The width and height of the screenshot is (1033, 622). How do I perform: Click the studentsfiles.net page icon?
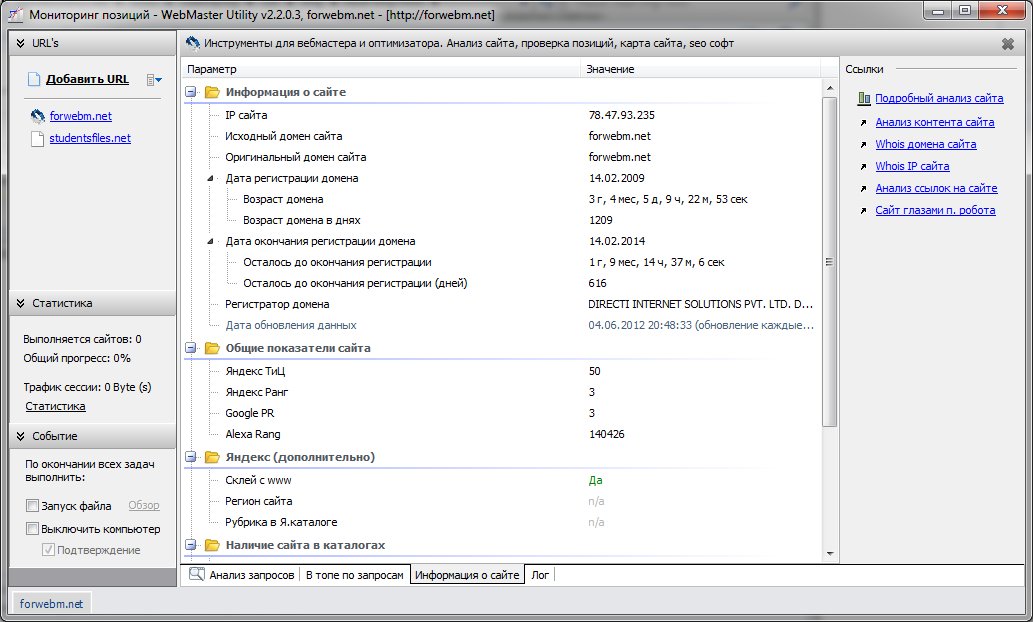[37, 138]
